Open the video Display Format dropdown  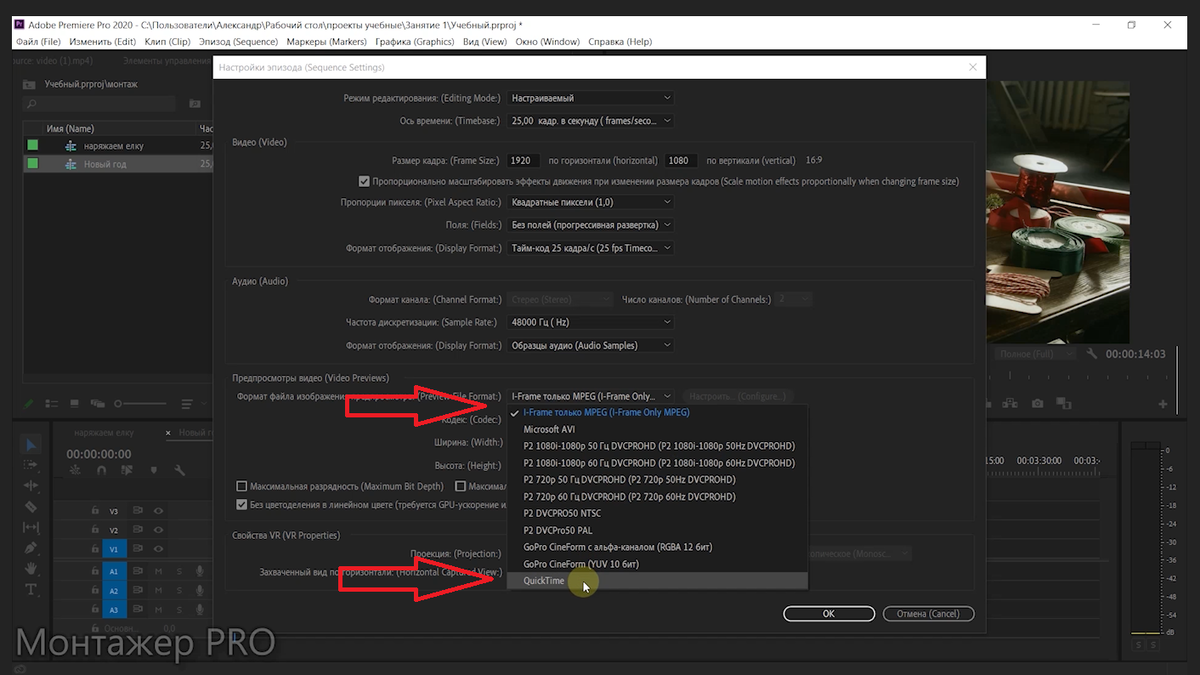click(590, 248)
